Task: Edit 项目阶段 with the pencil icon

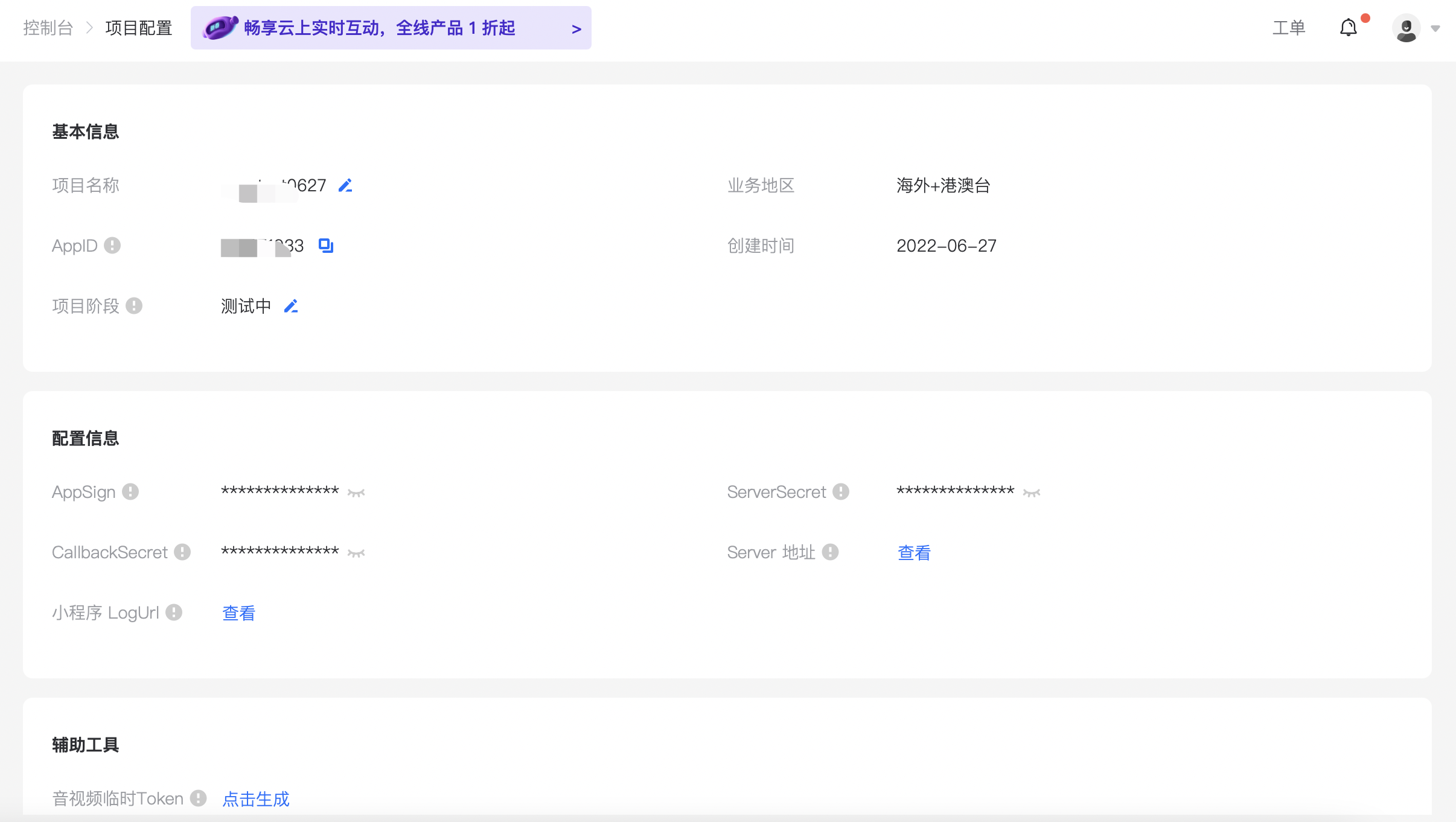Action: [x=291, y=307]
